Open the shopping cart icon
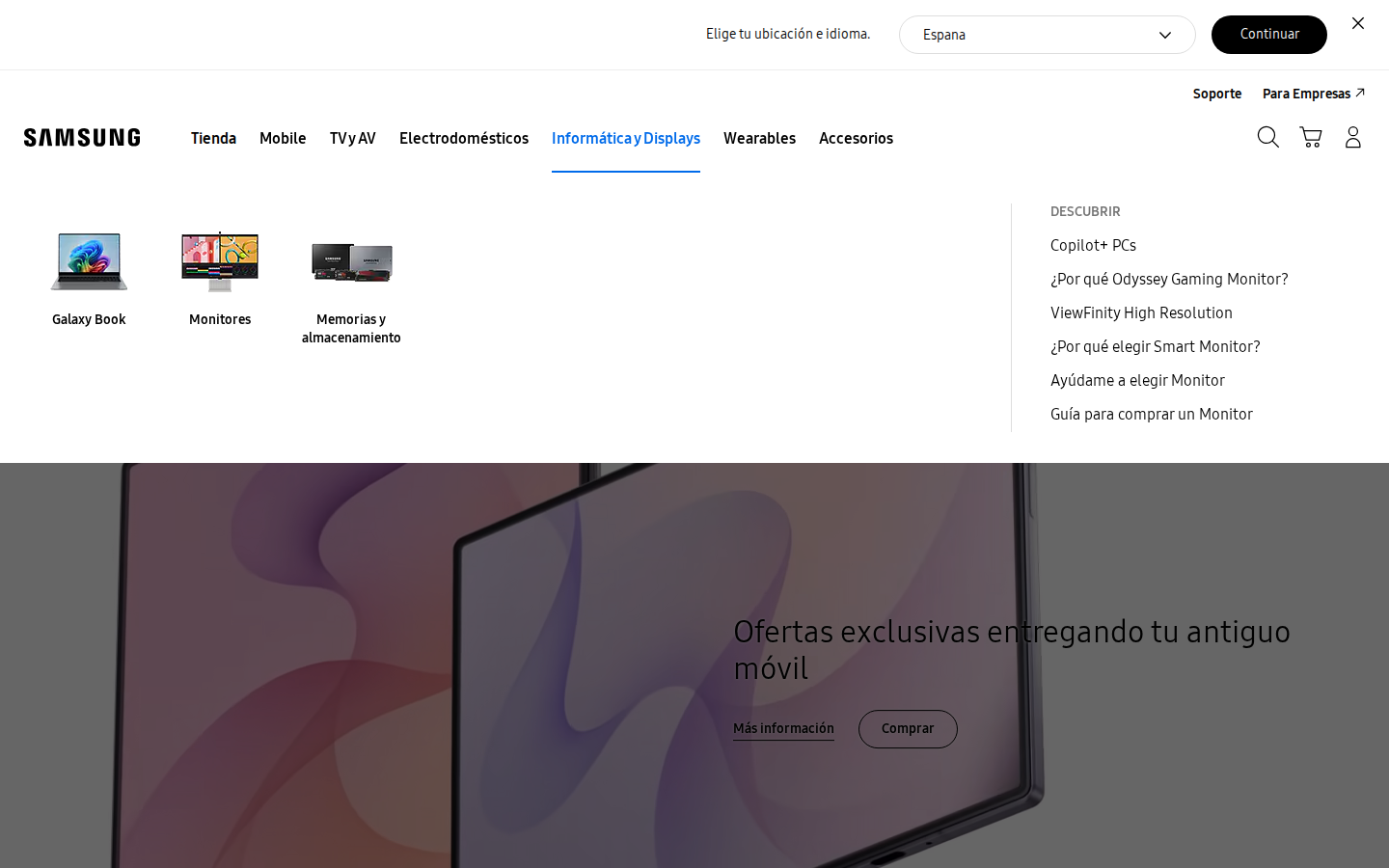1389x868 pixels. pyautogui.click(x=1310, y=137)
